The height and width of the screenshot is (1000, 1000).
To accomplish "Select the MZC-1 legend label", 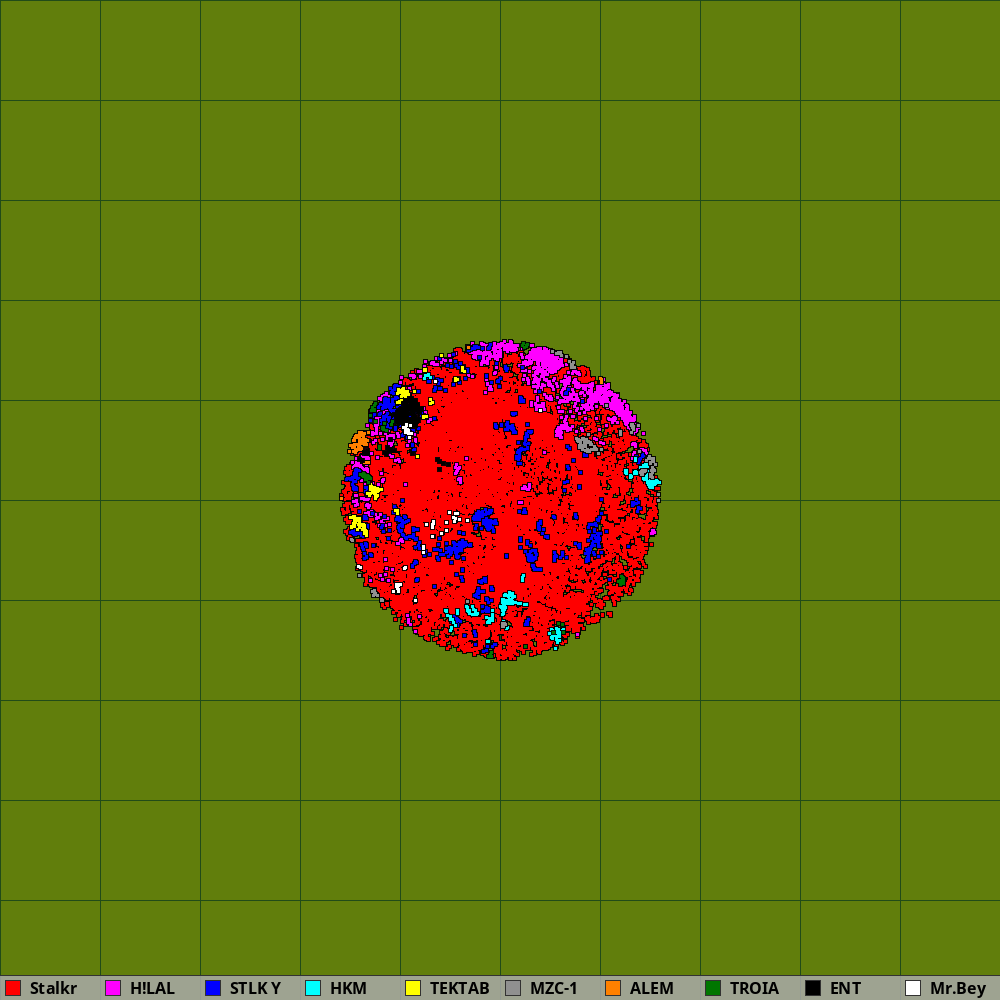I will coord(554,988).
